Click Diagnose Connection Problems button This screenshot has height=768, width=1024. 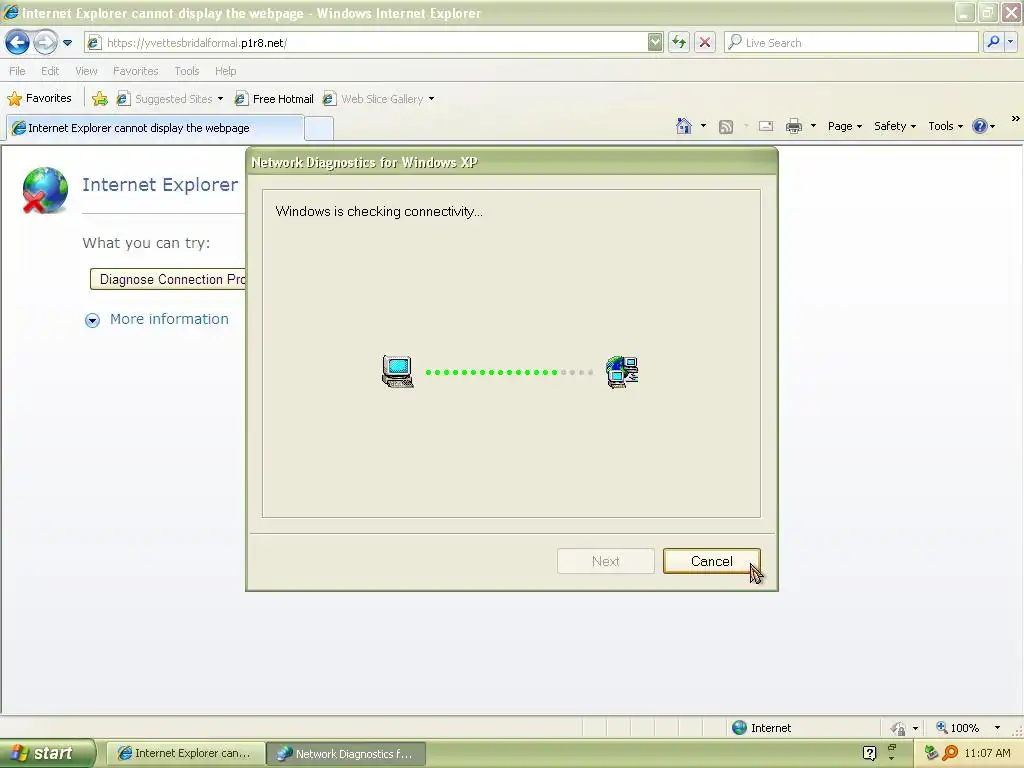[x=168, y=280]
